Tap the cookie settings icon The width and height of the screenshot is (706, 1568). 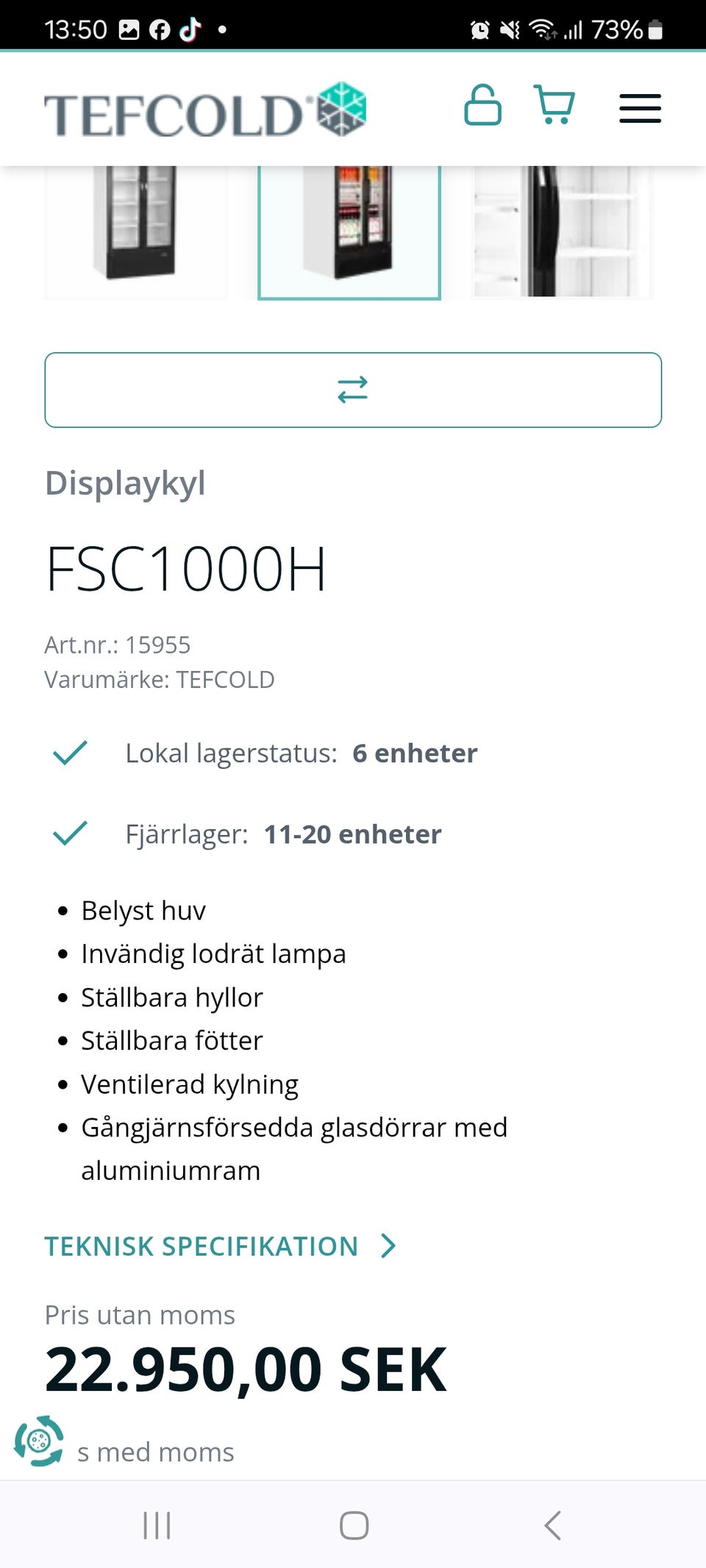pos(39,1441)
